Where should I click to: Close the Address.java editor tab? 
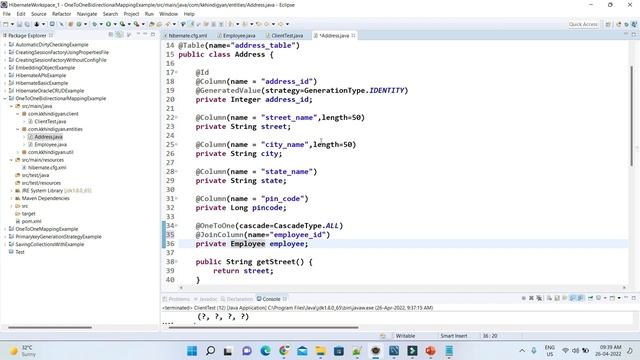coord(353,36)
